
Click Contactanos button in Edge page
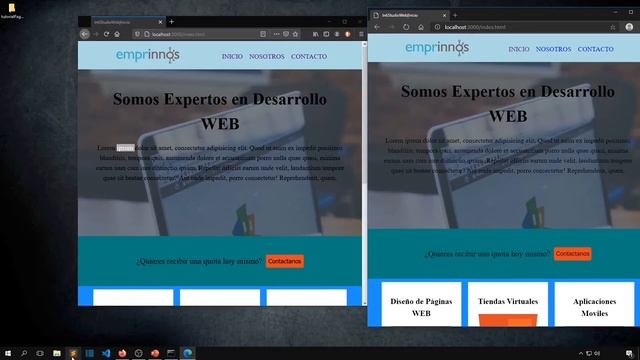[572, 253]
